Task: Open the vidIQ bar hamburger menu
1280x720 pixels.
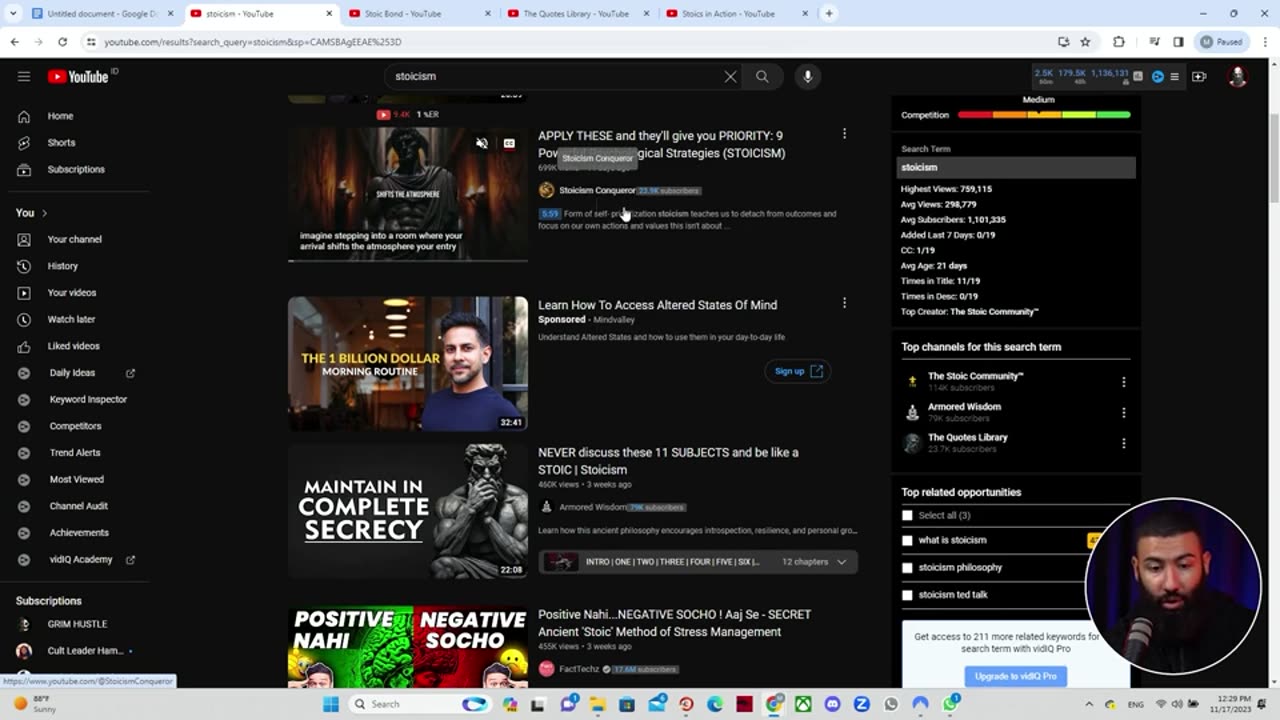Action: [1175, 76]
